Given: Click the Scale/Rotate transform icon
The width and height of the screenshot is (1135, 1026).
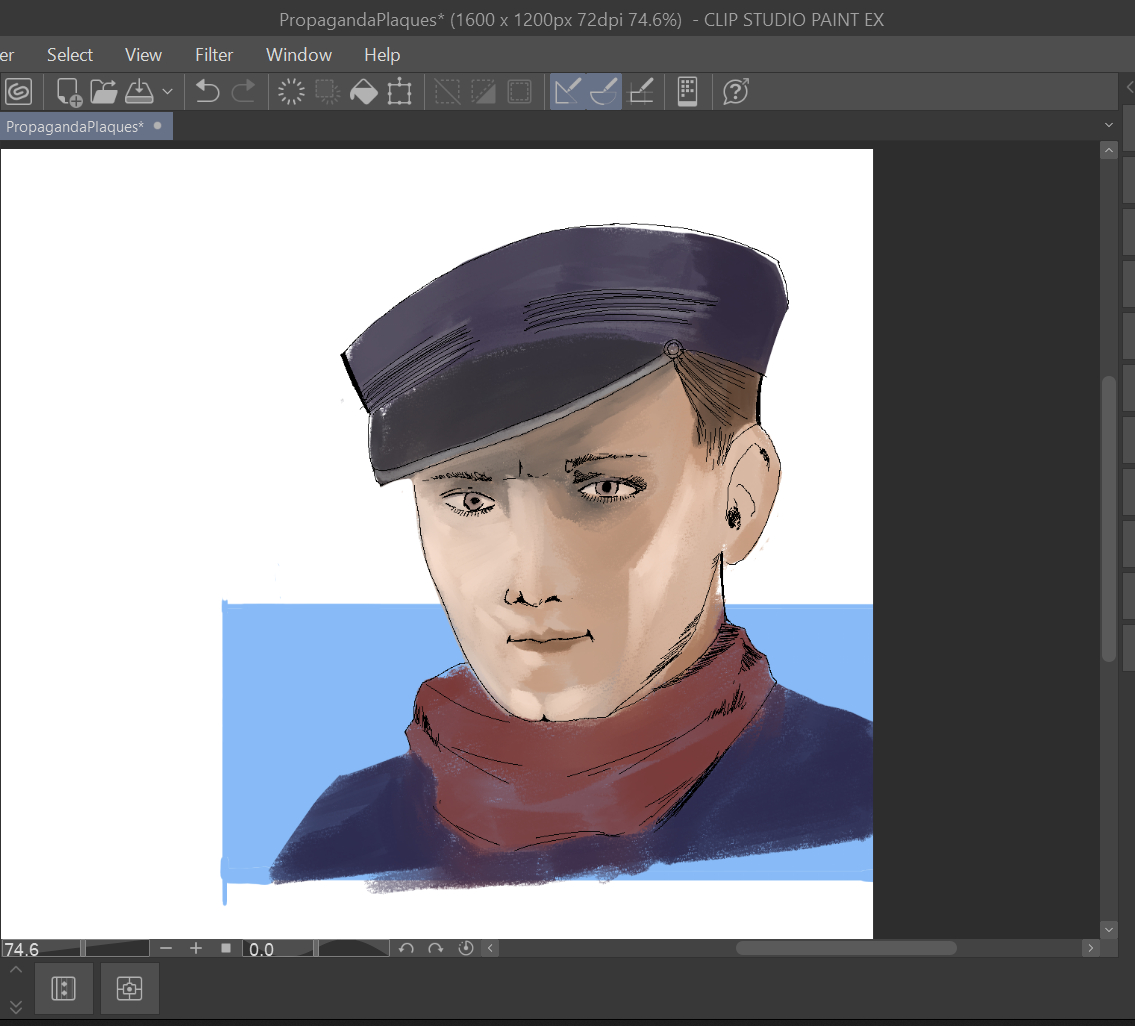Looking at the screenshot, I should 399,92.
